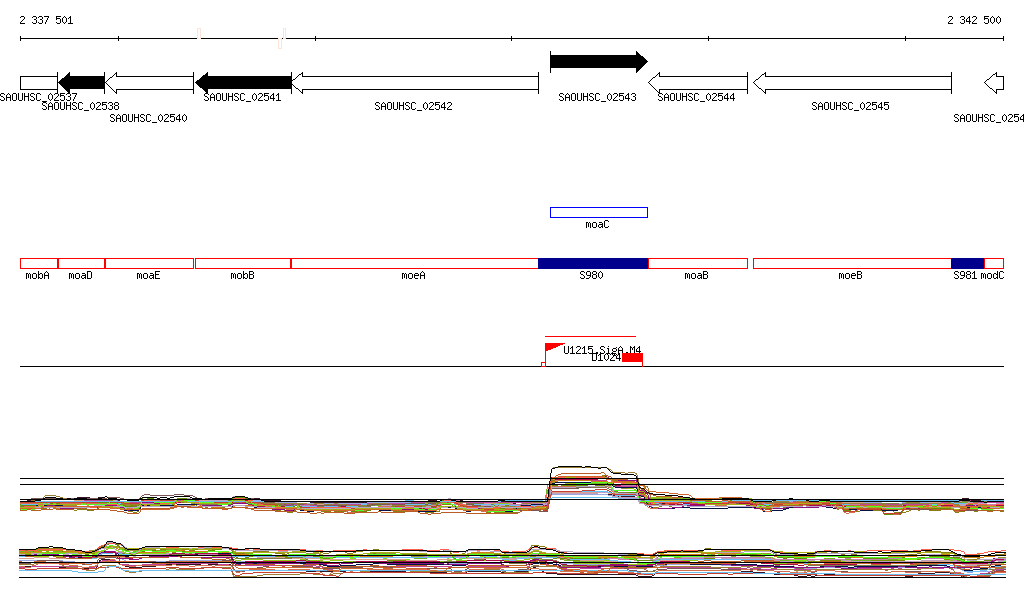Click the moaC annotation box
The height and width of the screenshot is (611, 1024).
[598, 212]
